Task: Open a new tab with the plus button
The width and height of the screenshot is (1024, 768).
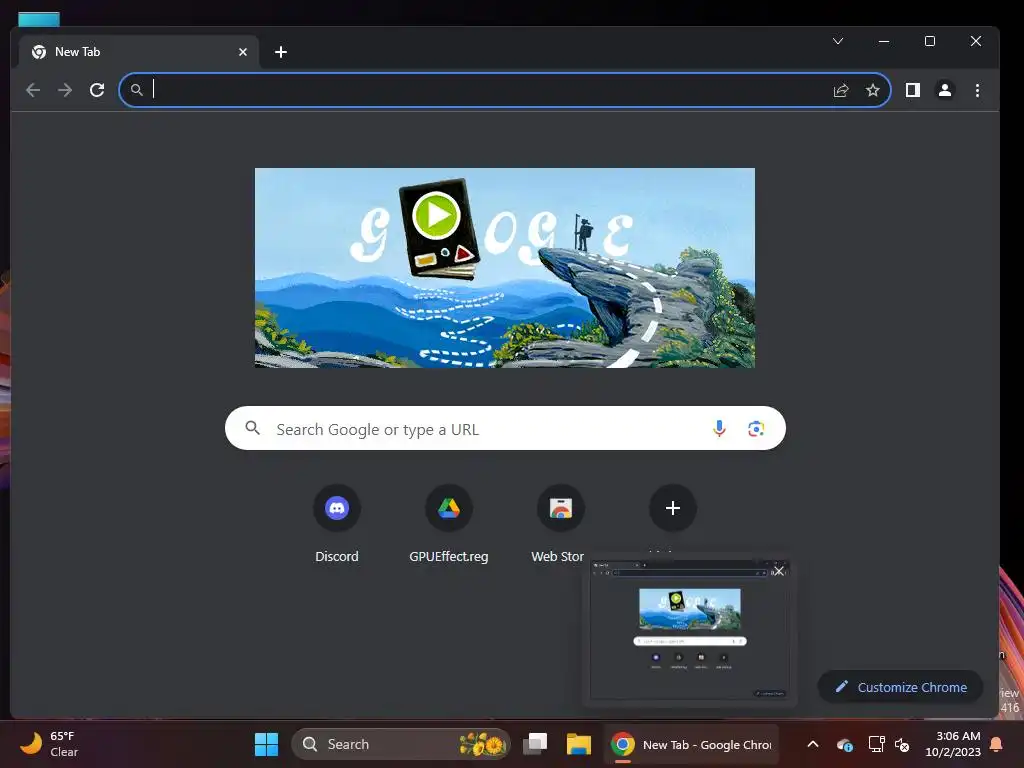Action: point(281,52)
